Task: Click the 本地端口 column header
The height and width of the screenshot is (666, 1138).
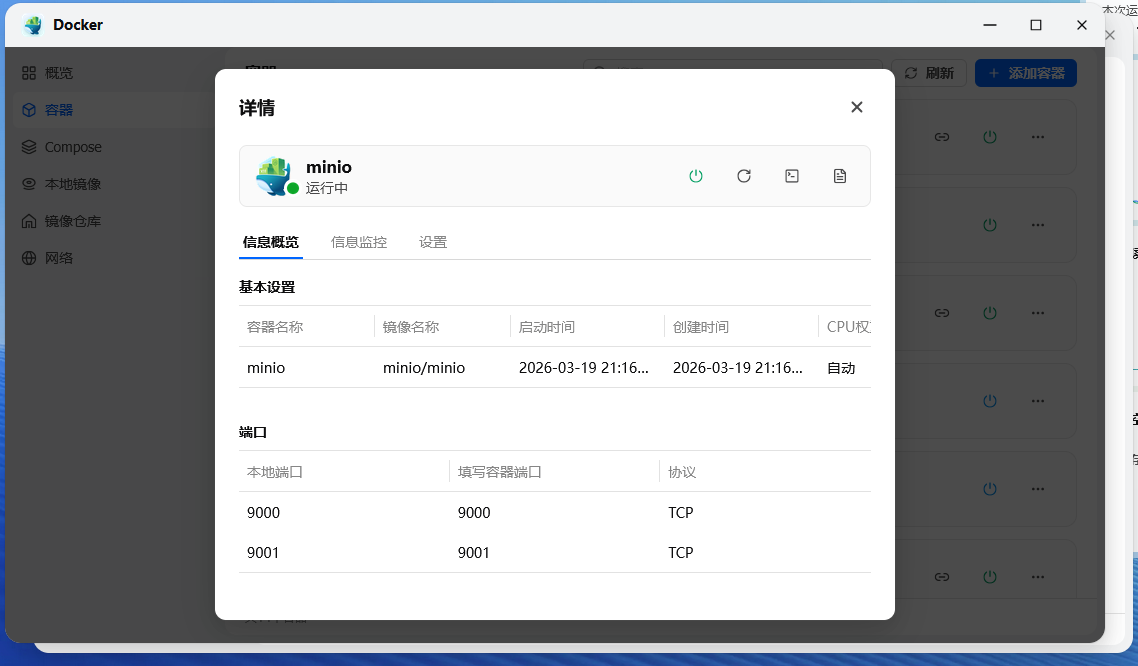Action: point(275,472)
